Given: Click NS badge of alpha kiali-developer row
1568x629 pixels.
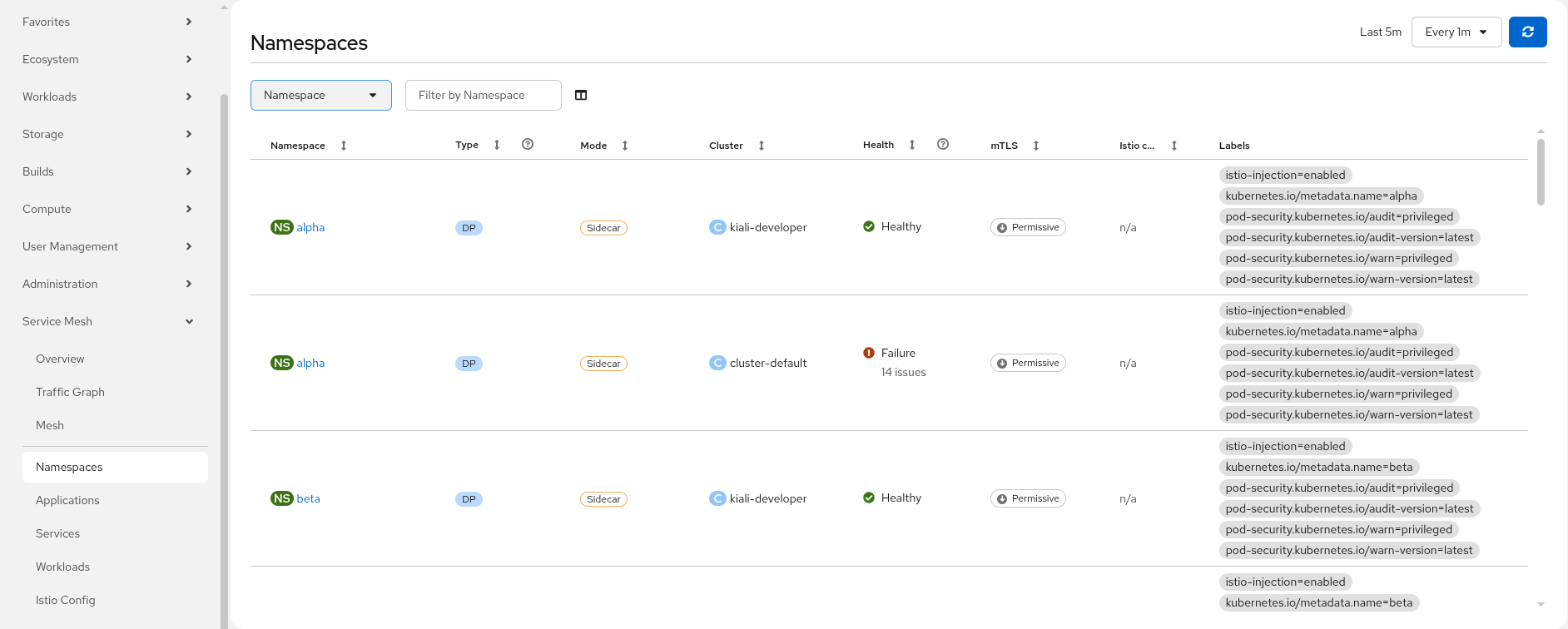Looking at the screenshot, I should pos(282,227).
